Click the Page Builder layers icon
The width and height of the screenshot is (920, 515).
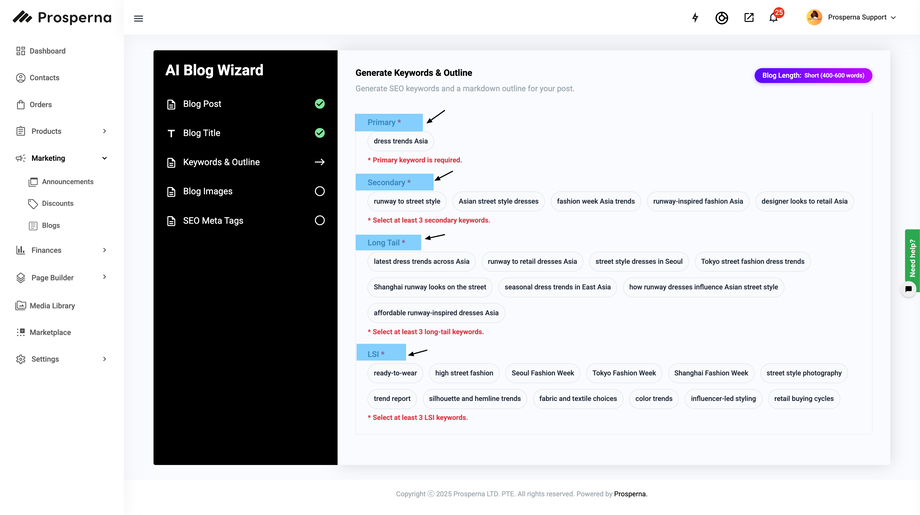[21, 277]
